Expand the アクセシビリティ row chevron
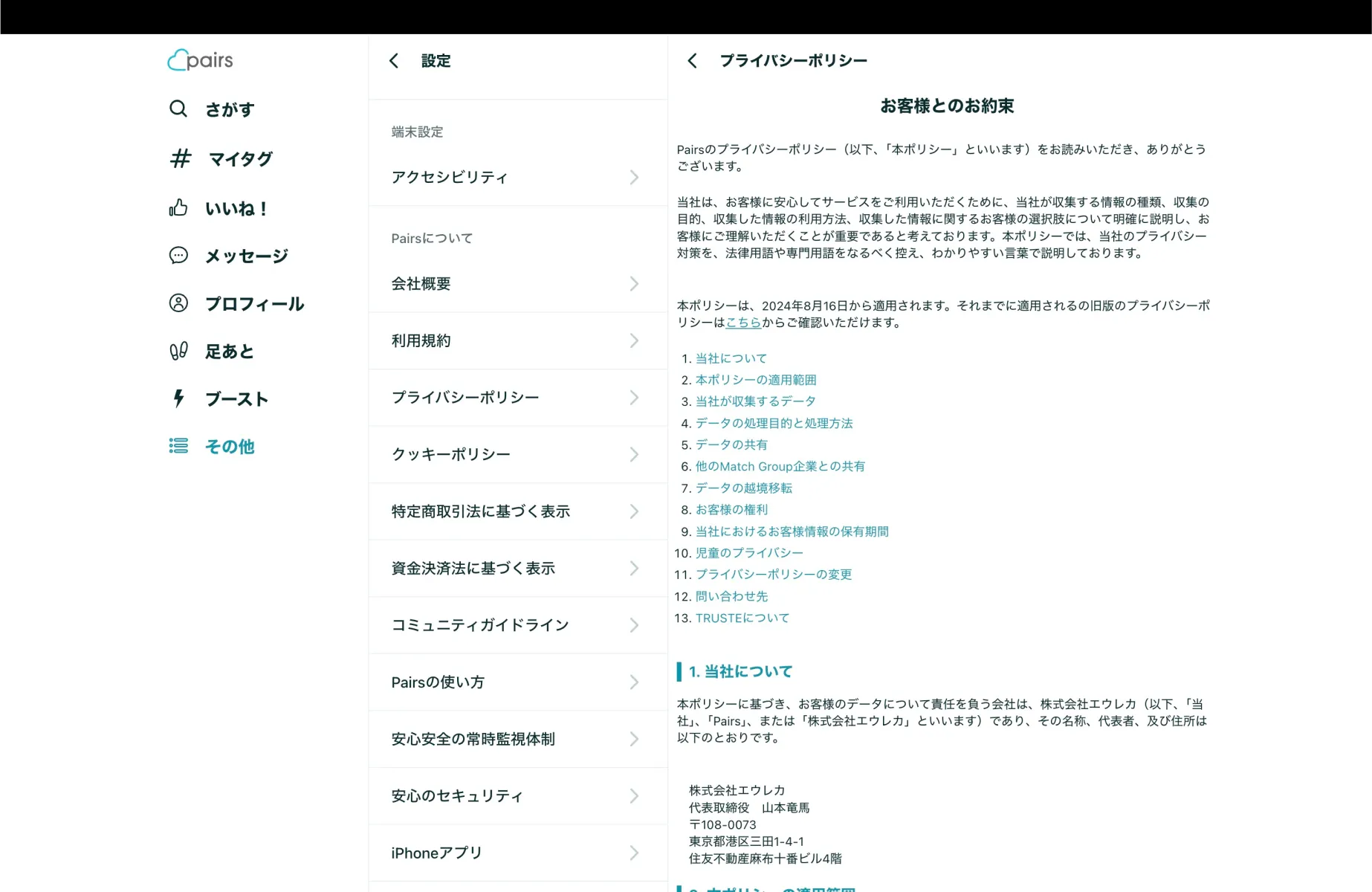1372x892 pixels. point(634,177)
